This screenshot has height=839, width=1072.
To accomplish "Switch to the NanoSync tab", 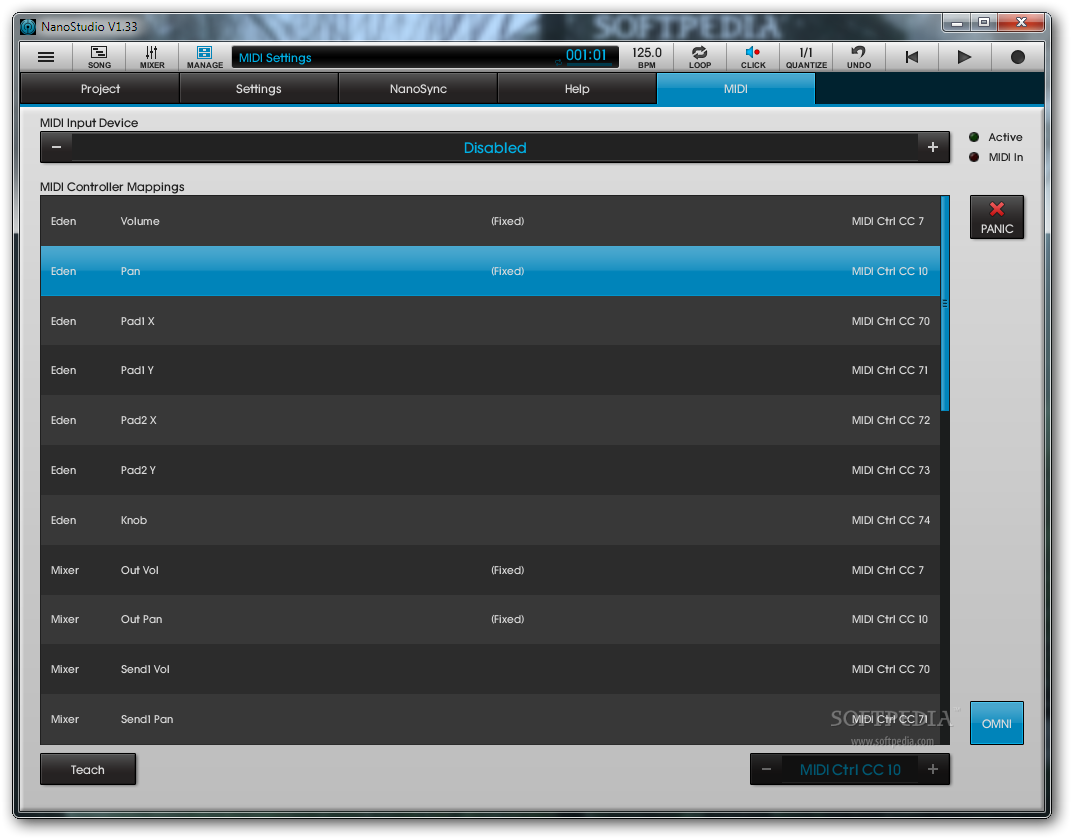I will pyautogui.click(x=418, y=89).
